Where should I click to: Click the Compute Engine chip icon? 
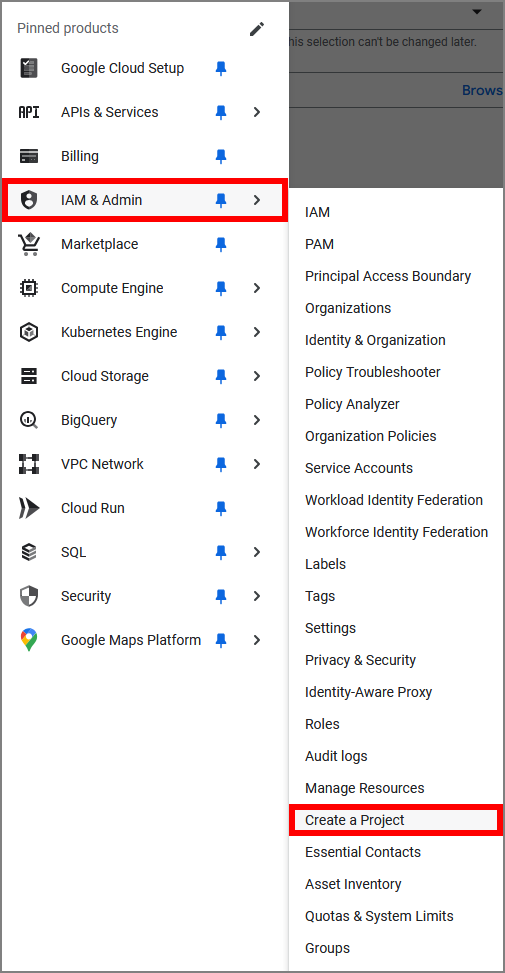pyautogui.click(x=29, y=288)
